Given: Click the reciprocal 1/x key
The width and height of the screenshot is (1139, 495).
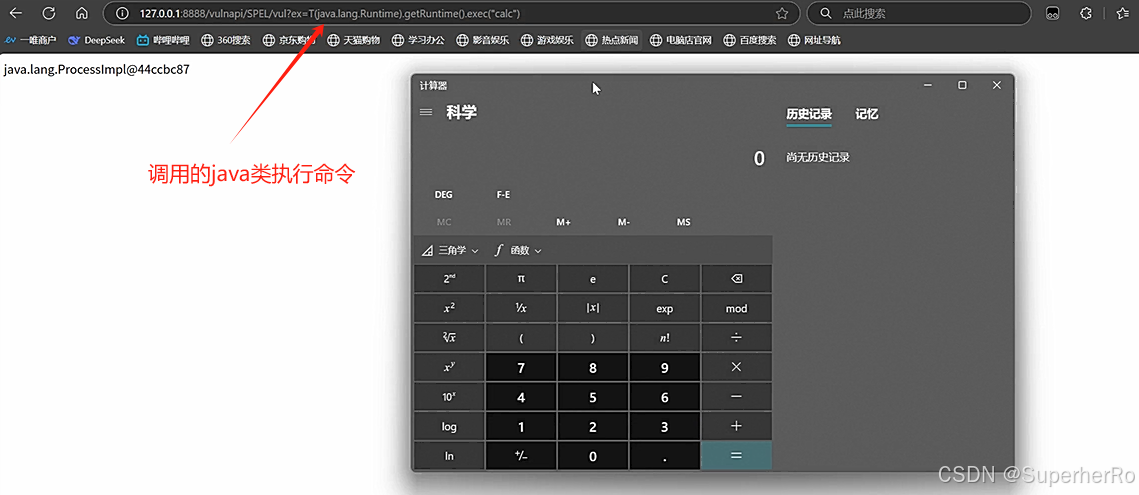Looking at the screenshot, I should click(x=521, y=309).
